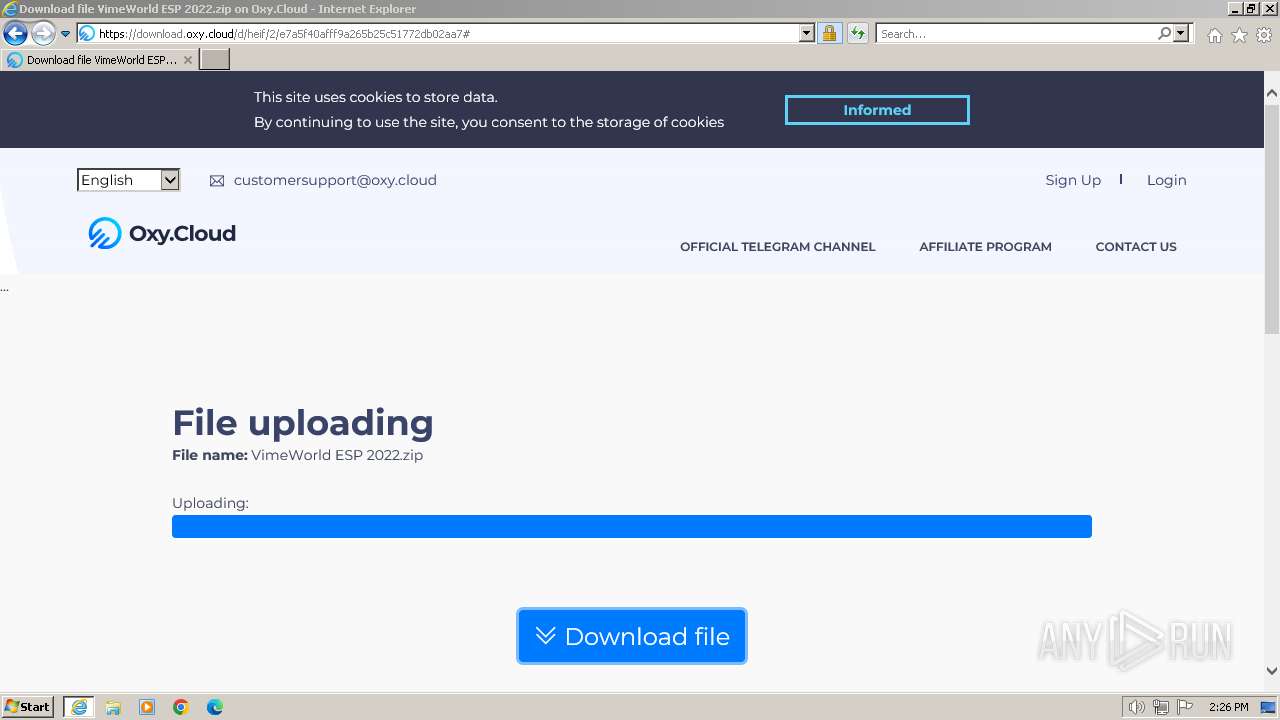Refresh the page with the refresh icon
Image resolution: width=1280 pixels, height=720 pixels.
coord(858,34)
